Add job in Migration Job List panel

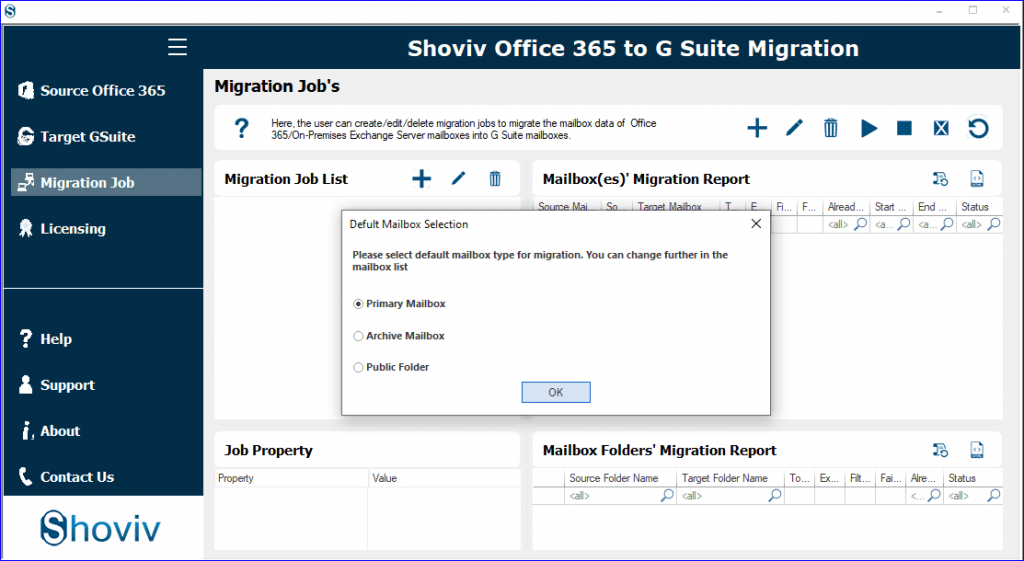422,178
